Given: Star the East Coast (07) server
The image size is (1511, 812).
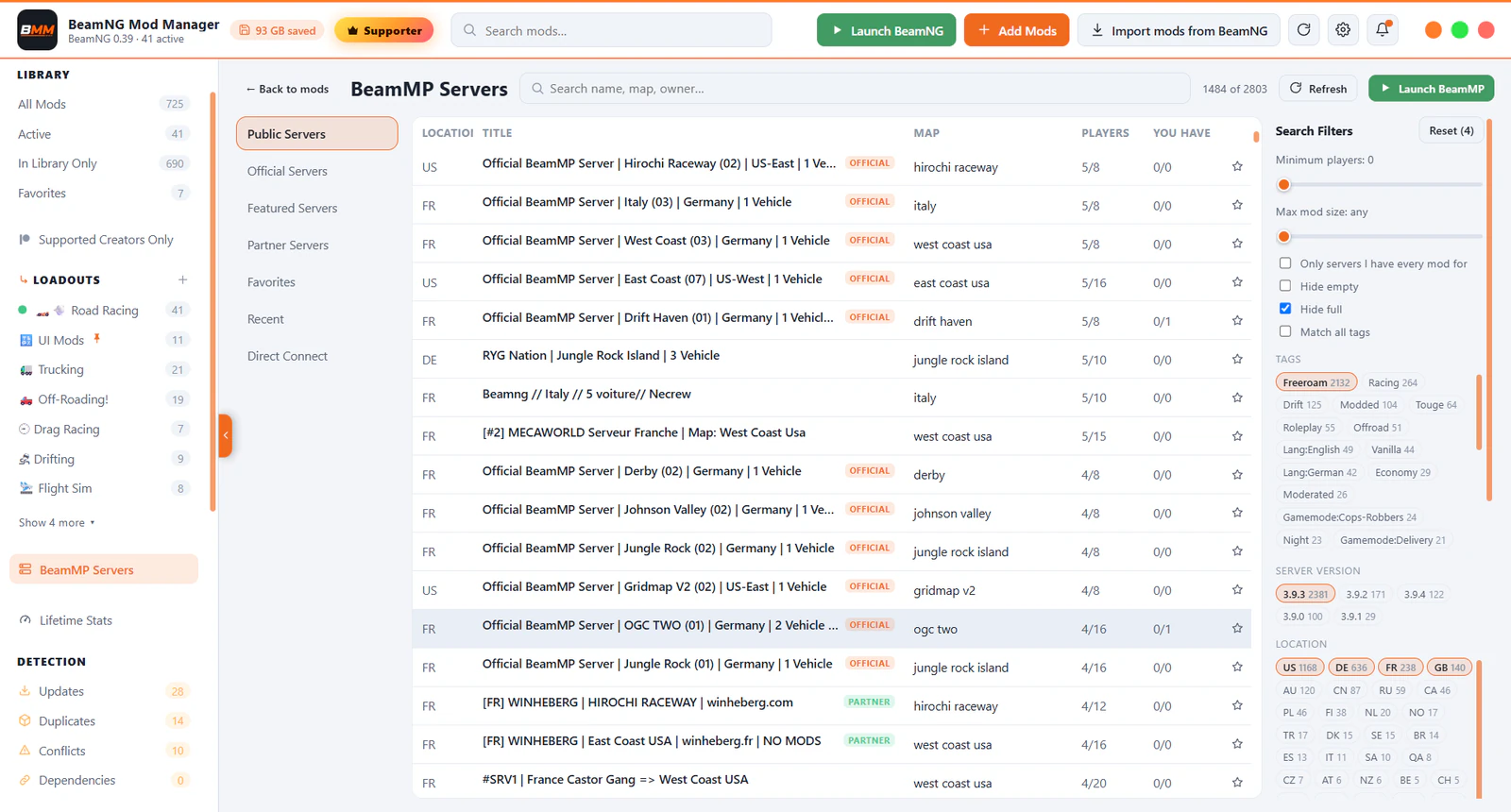Looking at the screenshot, I should pos(1237,282).
